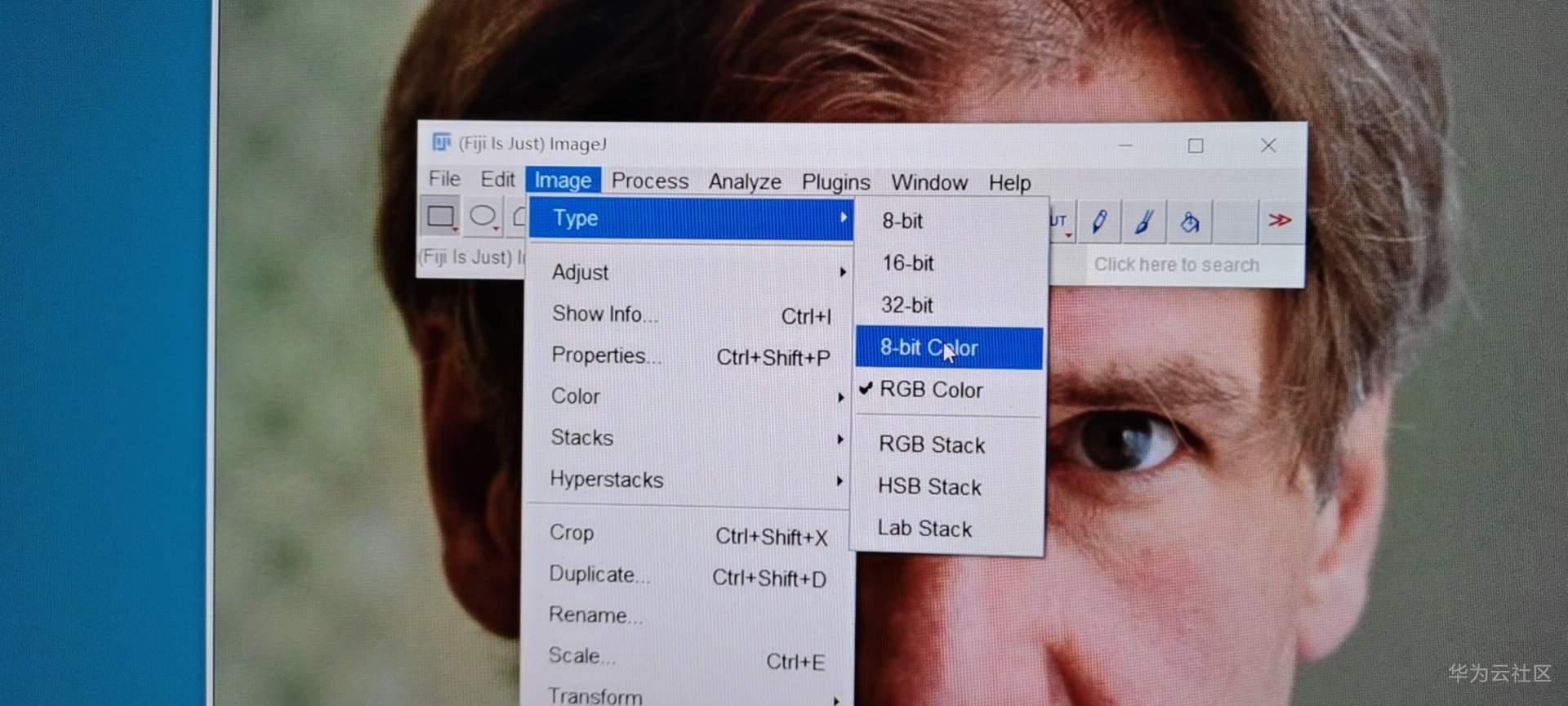The height and width of the screenshot is (706, 1568).
Task: Activate the Flood Fill bucket tool
Action: (1189, 221)
